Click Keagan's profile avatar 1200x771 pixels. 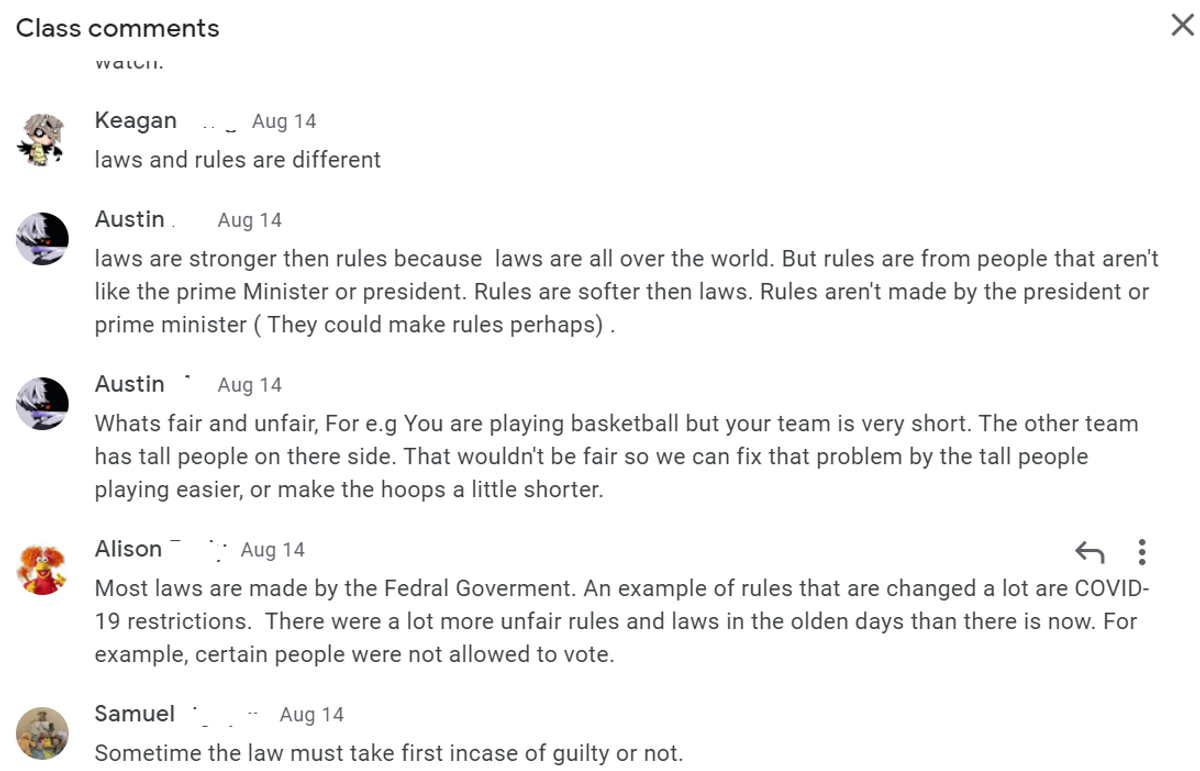[42, 138]
